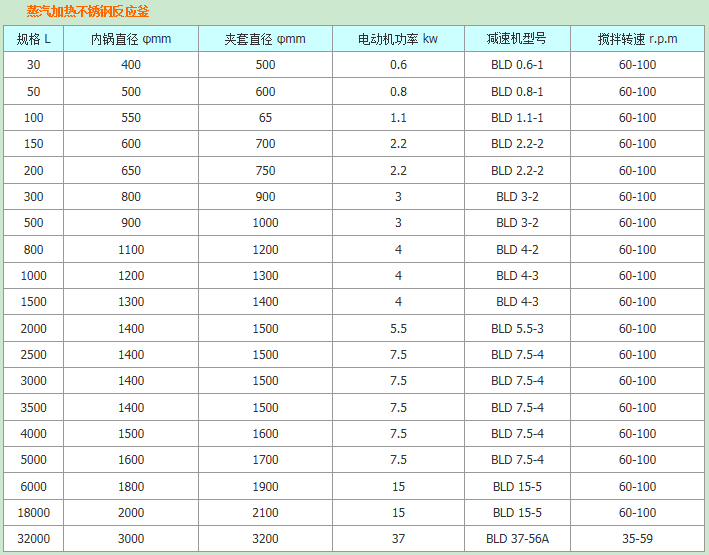Click the 5.5 motor power cell
The height and width of the screenshot is (555, 709).
(398, 328)
